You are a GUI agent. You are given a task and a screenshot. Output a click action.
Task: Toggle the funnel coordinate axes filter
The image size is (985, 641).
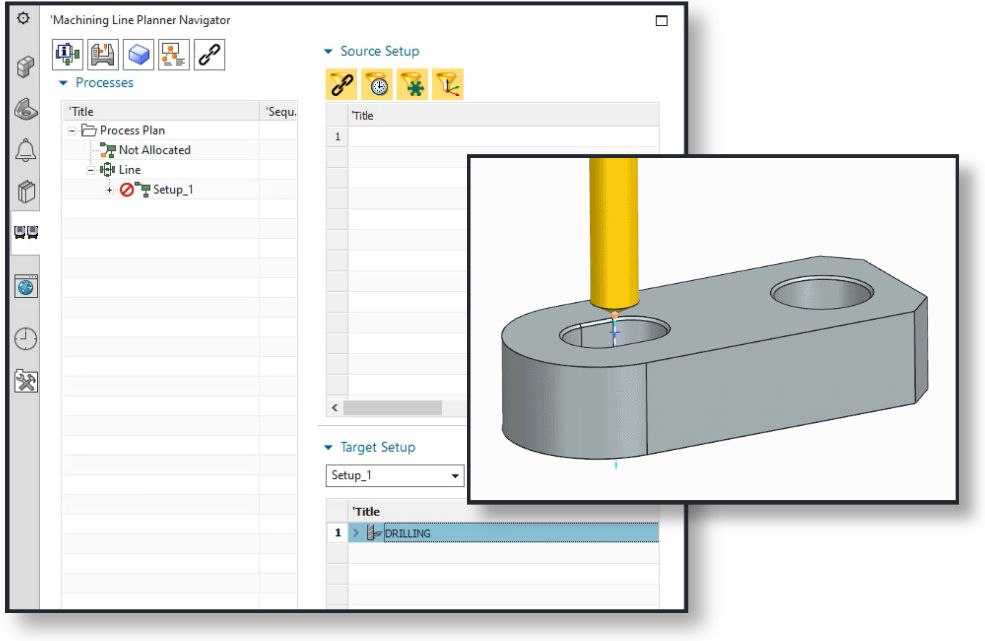coord(446,86)
